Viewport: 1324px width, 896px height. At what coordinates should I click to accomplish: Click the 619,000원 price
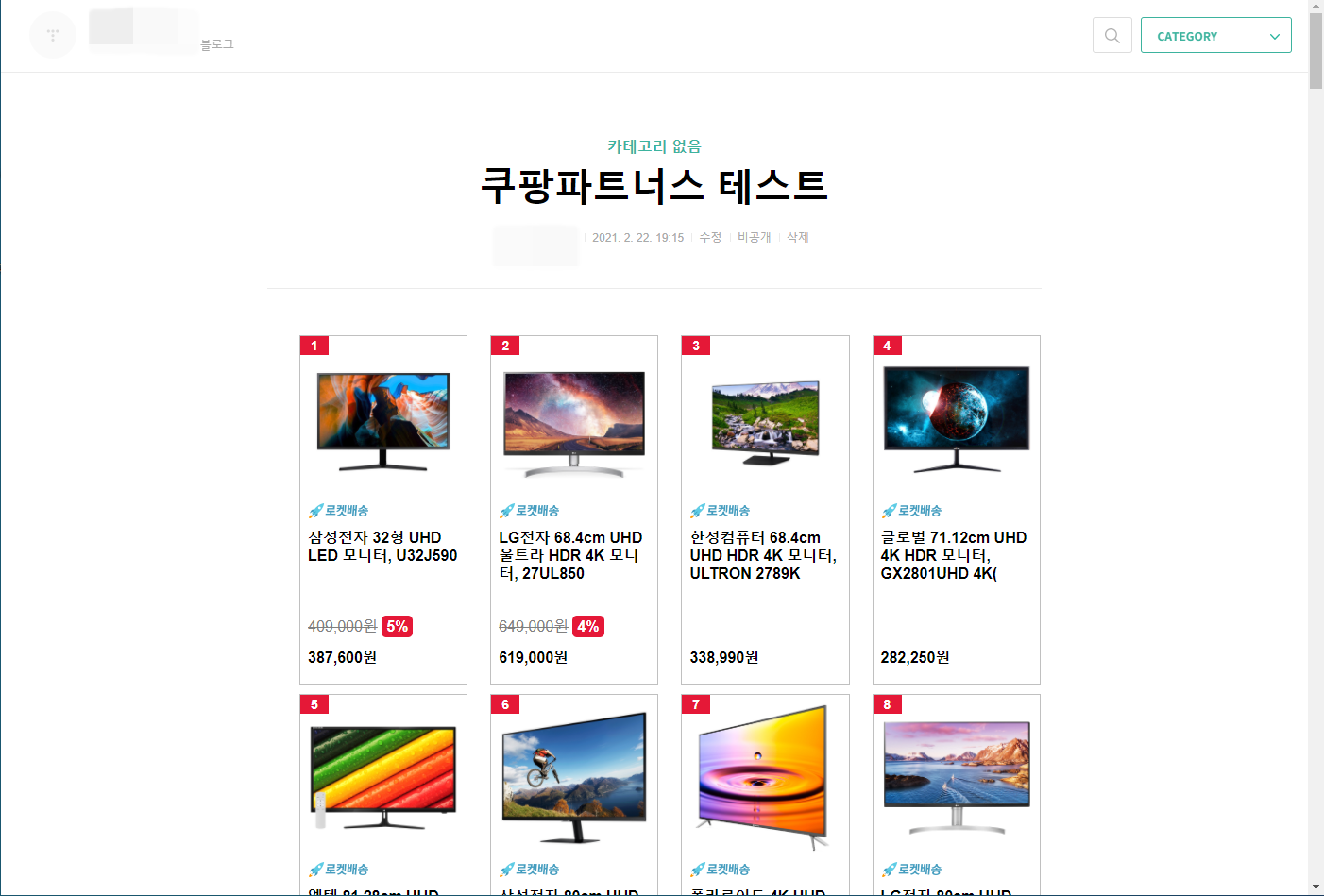(x=533, y=657)
